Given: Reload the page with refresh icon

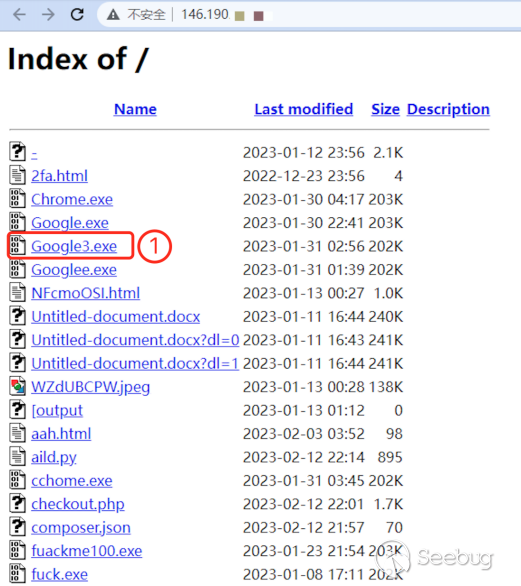Looking at the screenshot, I should 77,15.
